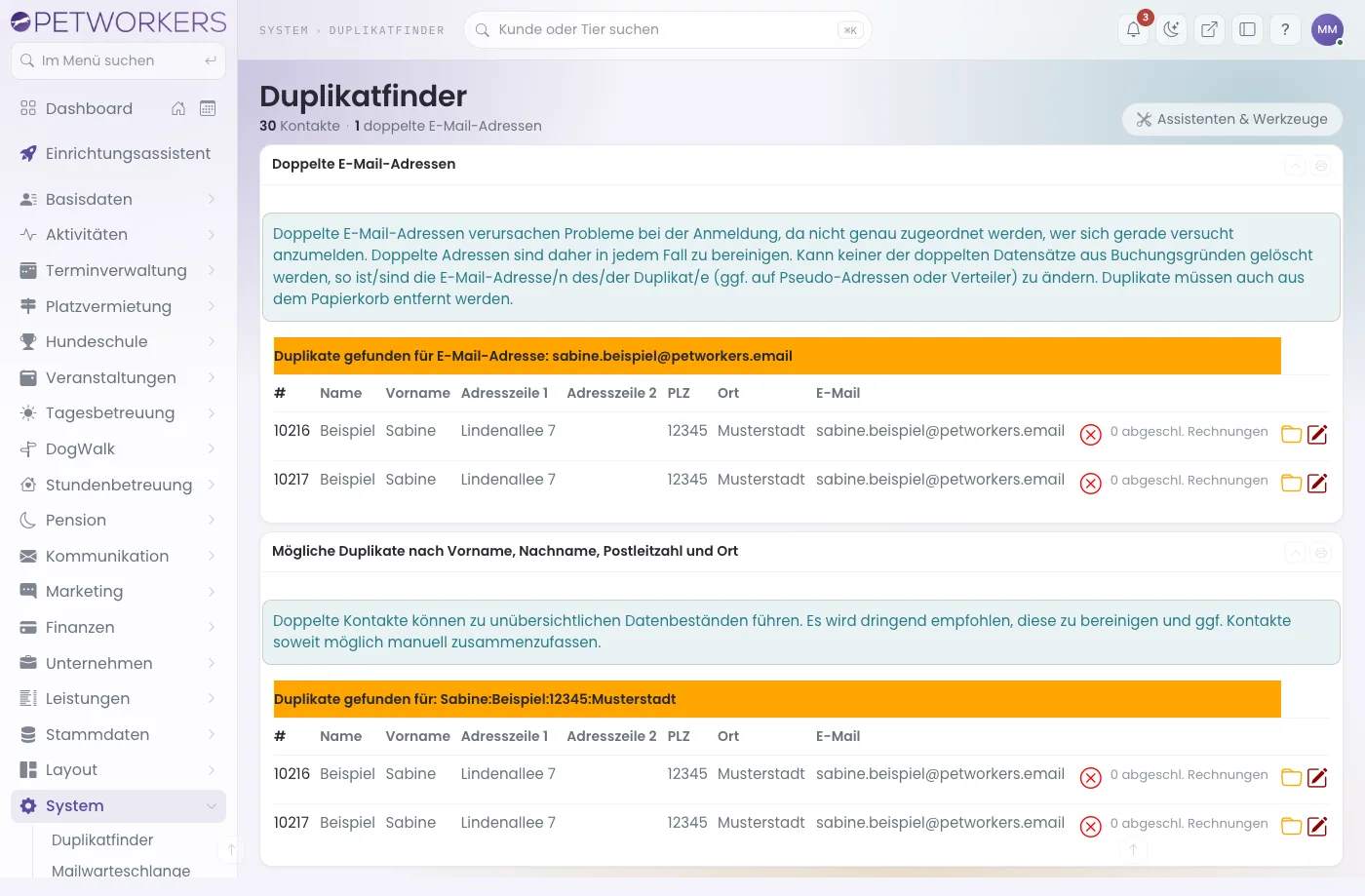Collapse the System menu chevron
The height and width of the screenshot is (896, 1365).
212,805
